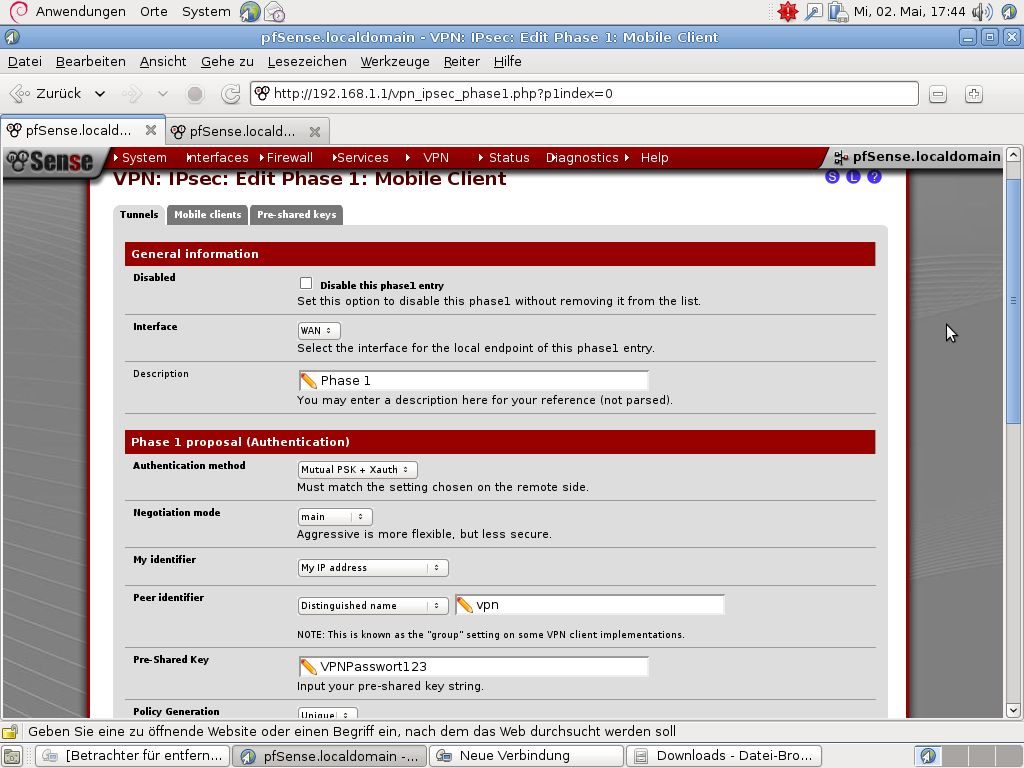Click into the browser address bar

click(x=584, y=93)
